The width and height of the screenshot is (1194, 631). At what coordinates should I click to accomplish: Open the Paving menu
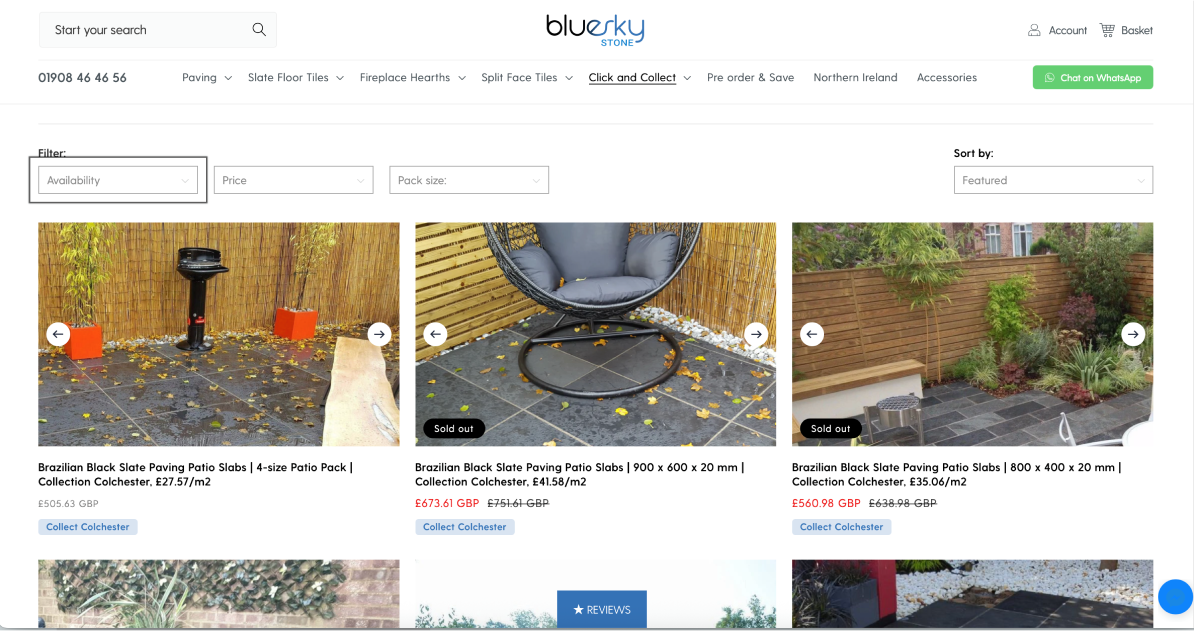206,78
